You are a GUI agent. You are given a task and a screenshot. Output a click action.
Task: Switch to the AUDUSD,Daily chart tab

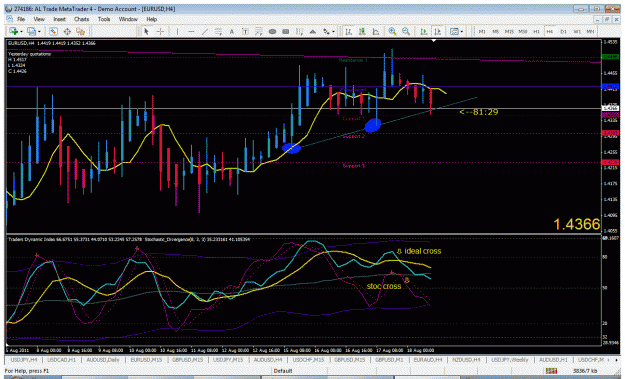102,360
